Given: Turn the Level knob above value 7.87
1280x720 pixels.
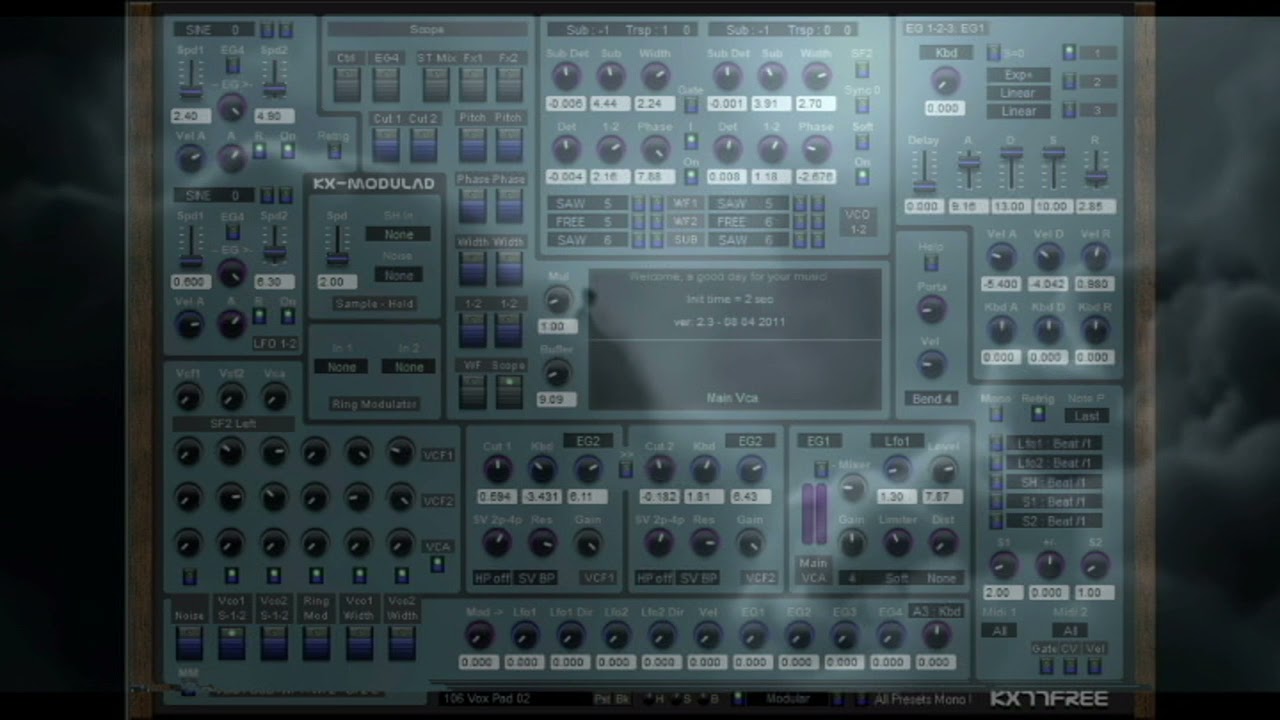Looking at the screenshot, I should click(x=943, y=469).
